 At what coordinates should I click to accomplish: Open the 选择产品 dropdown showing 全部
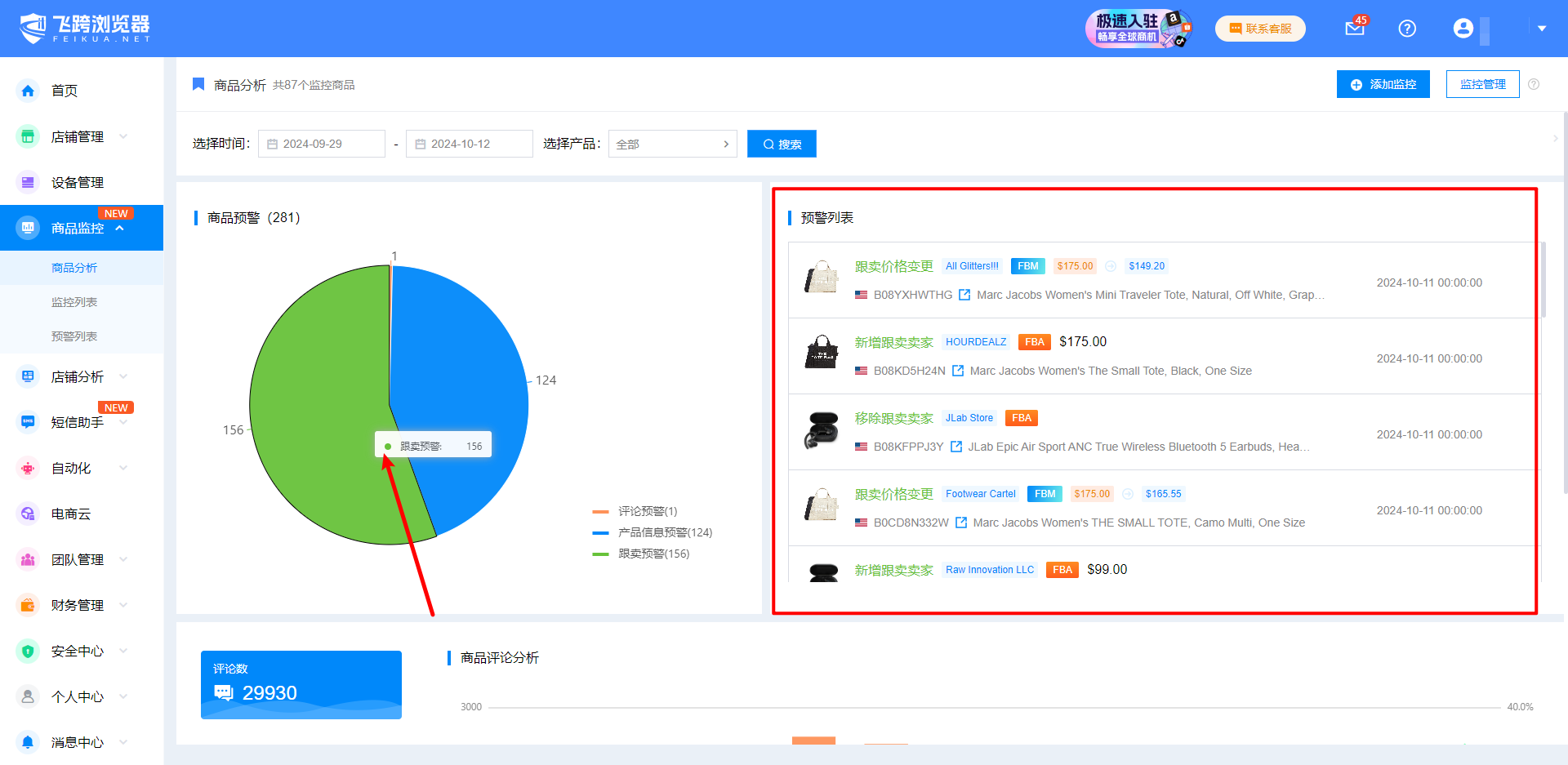[x=672, y=144]
